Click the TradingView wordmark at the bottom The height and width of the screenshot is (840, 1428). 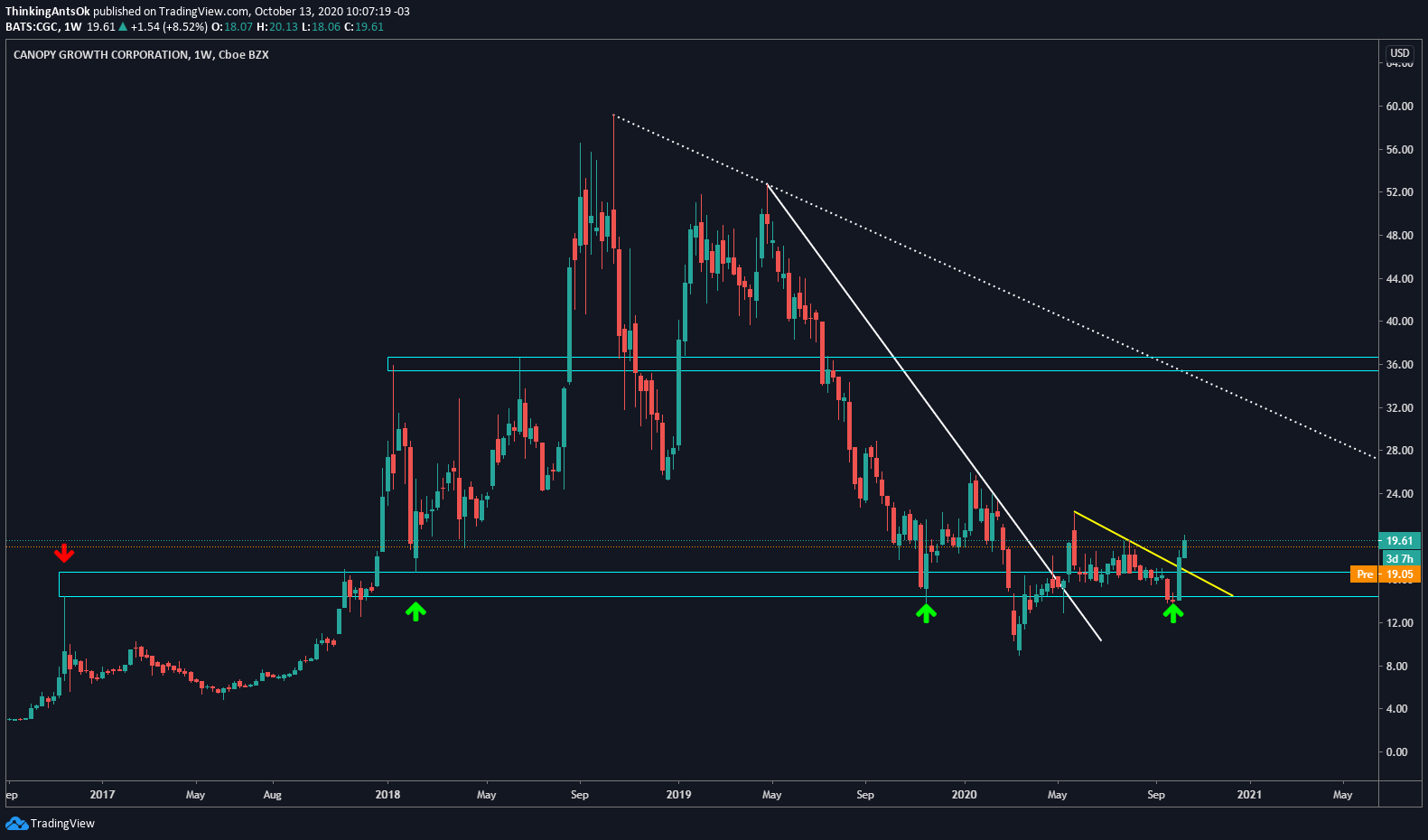(62, 824)
